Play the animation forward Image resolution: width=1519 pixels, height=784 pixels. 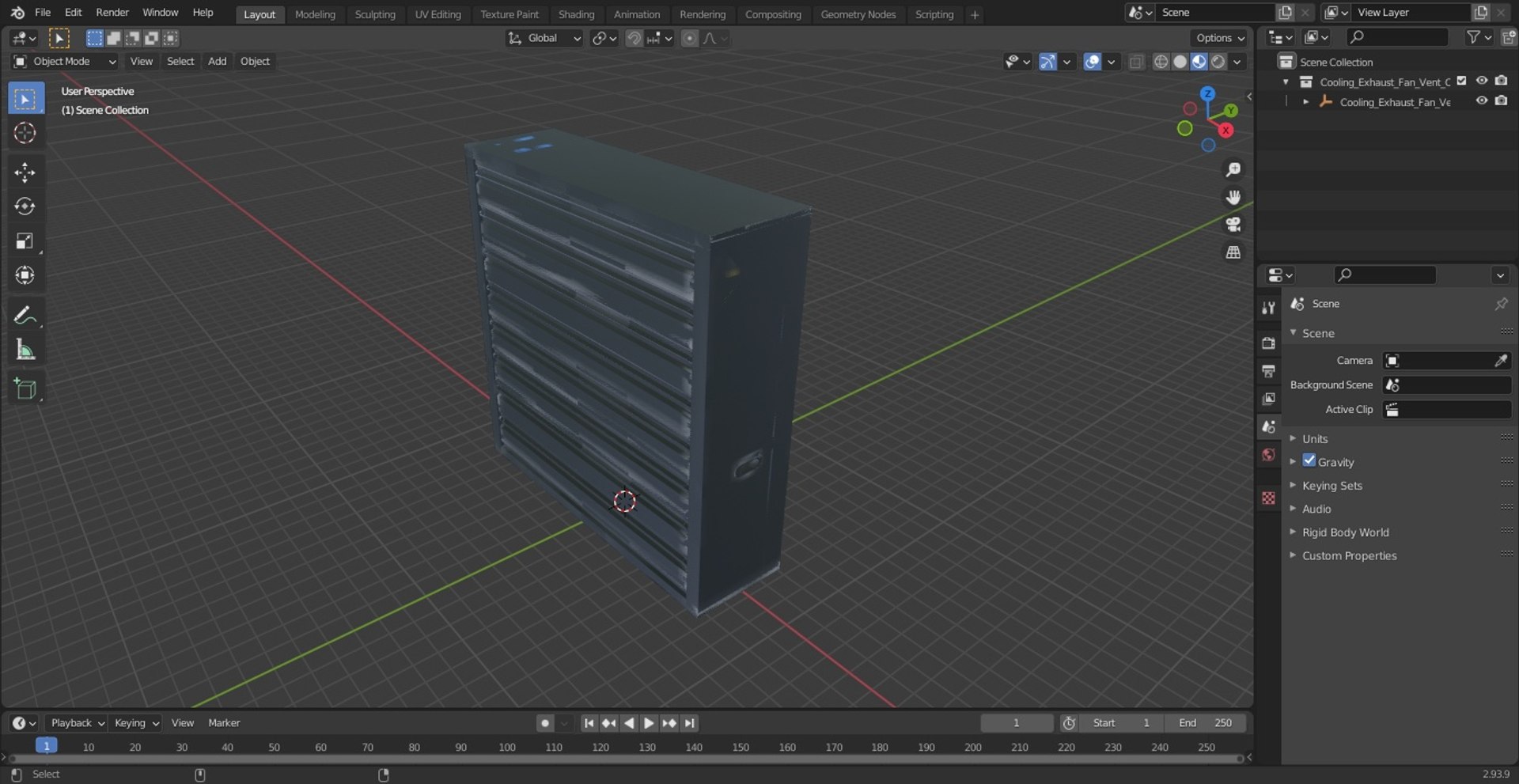click(649, 723)
